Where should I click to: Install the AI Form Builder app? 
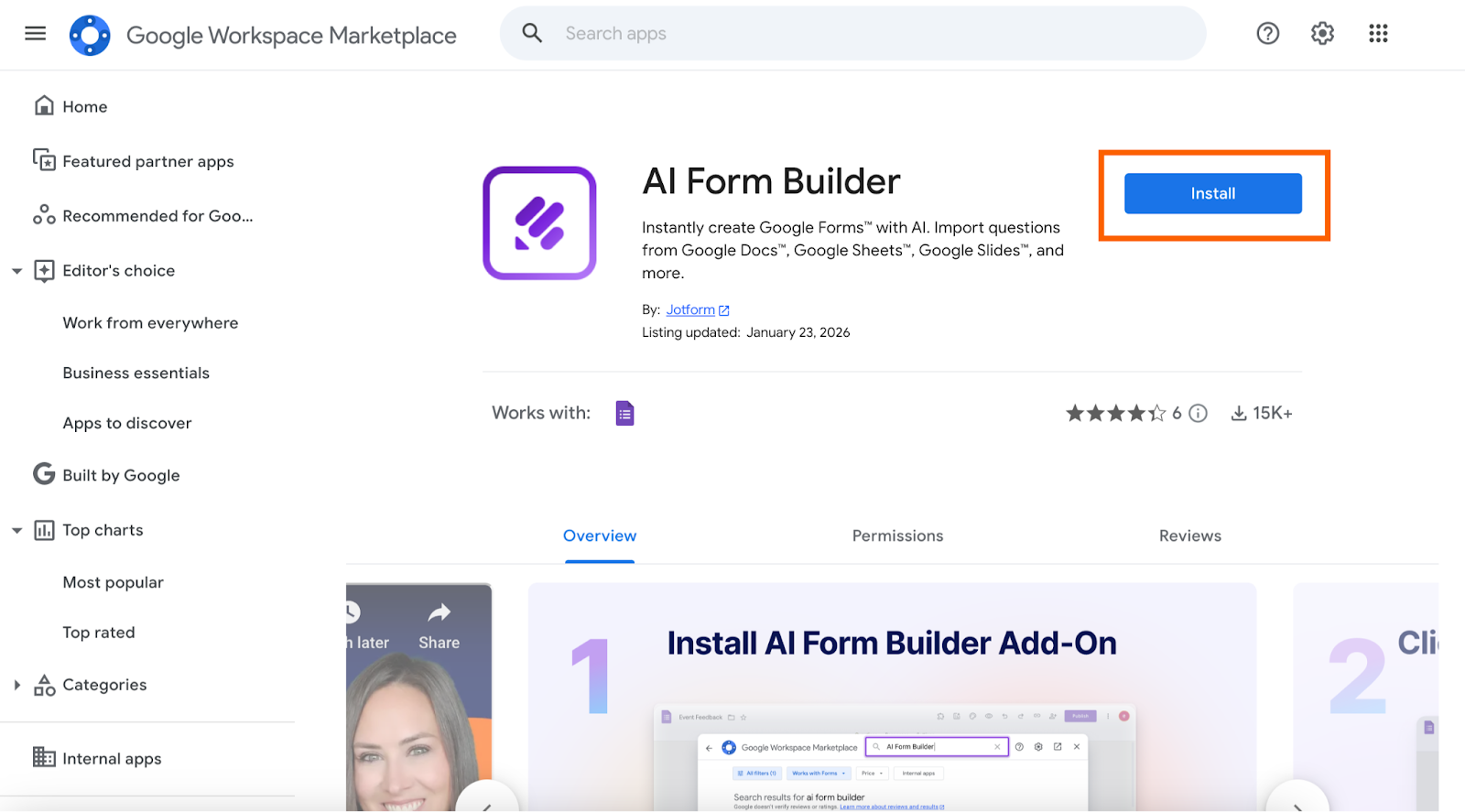pyautogui.click(x=1212, y=193)
